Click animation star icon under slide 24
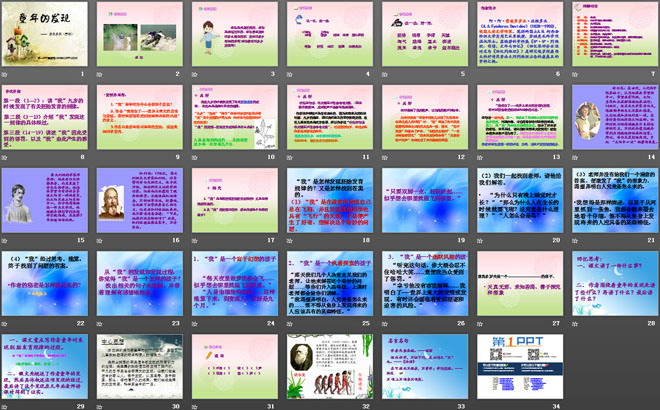Image resolution: width=660 pixels, height=410 pixels. point(195,324)
